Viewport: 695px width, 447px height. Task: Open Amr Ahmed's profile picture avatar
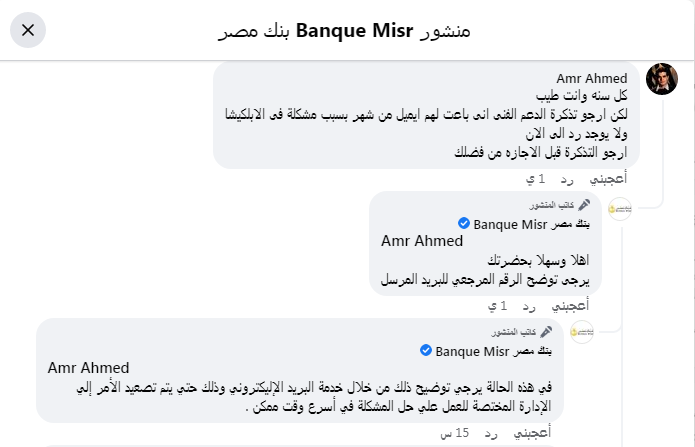click(x=662, y=79)
